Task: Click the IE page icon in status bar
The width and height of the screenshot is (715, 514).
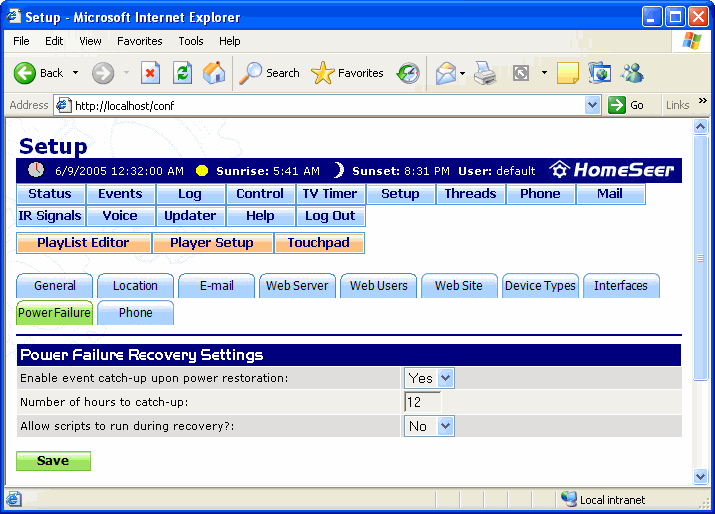Action: tap(13, 499)
